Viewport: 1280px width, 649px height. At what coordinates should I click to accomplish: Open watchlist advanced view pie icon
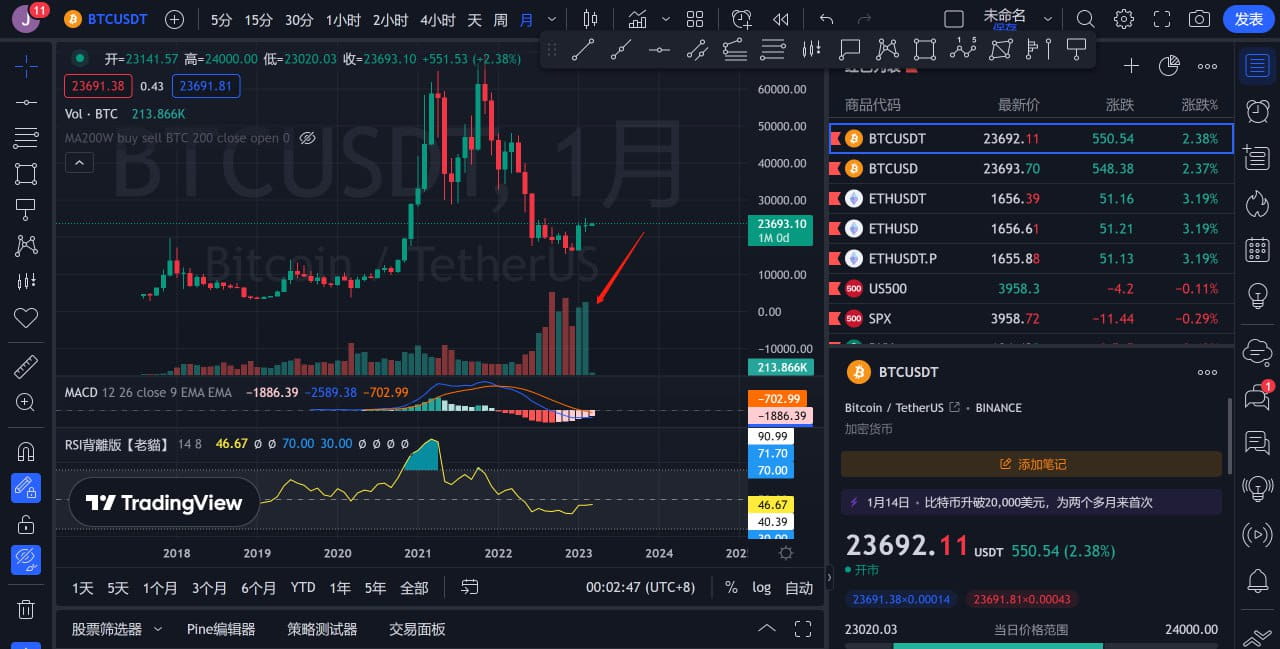tap(1169, 66)
